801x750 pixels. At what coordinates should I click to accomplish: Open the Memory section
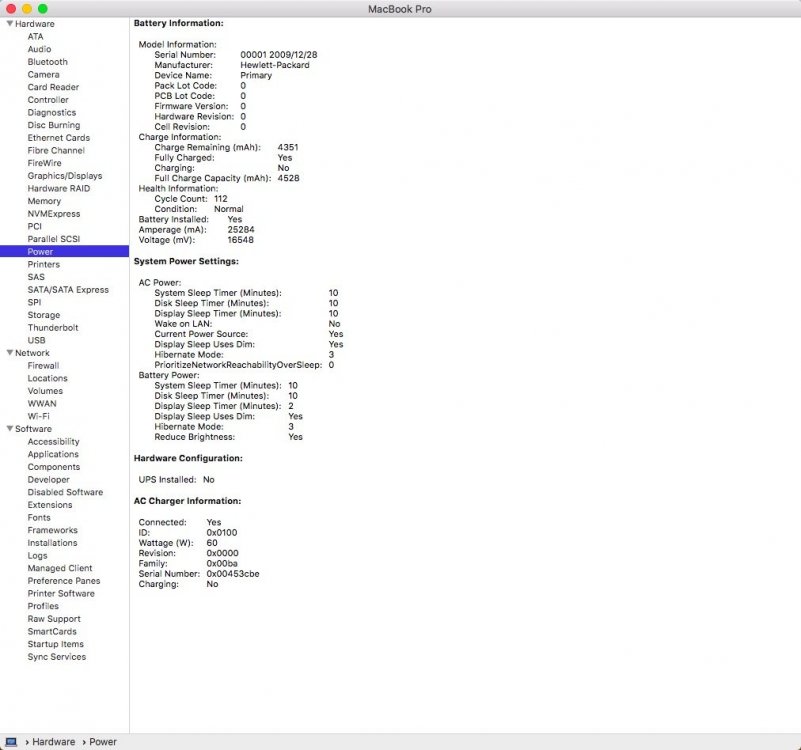click(44, 201)
